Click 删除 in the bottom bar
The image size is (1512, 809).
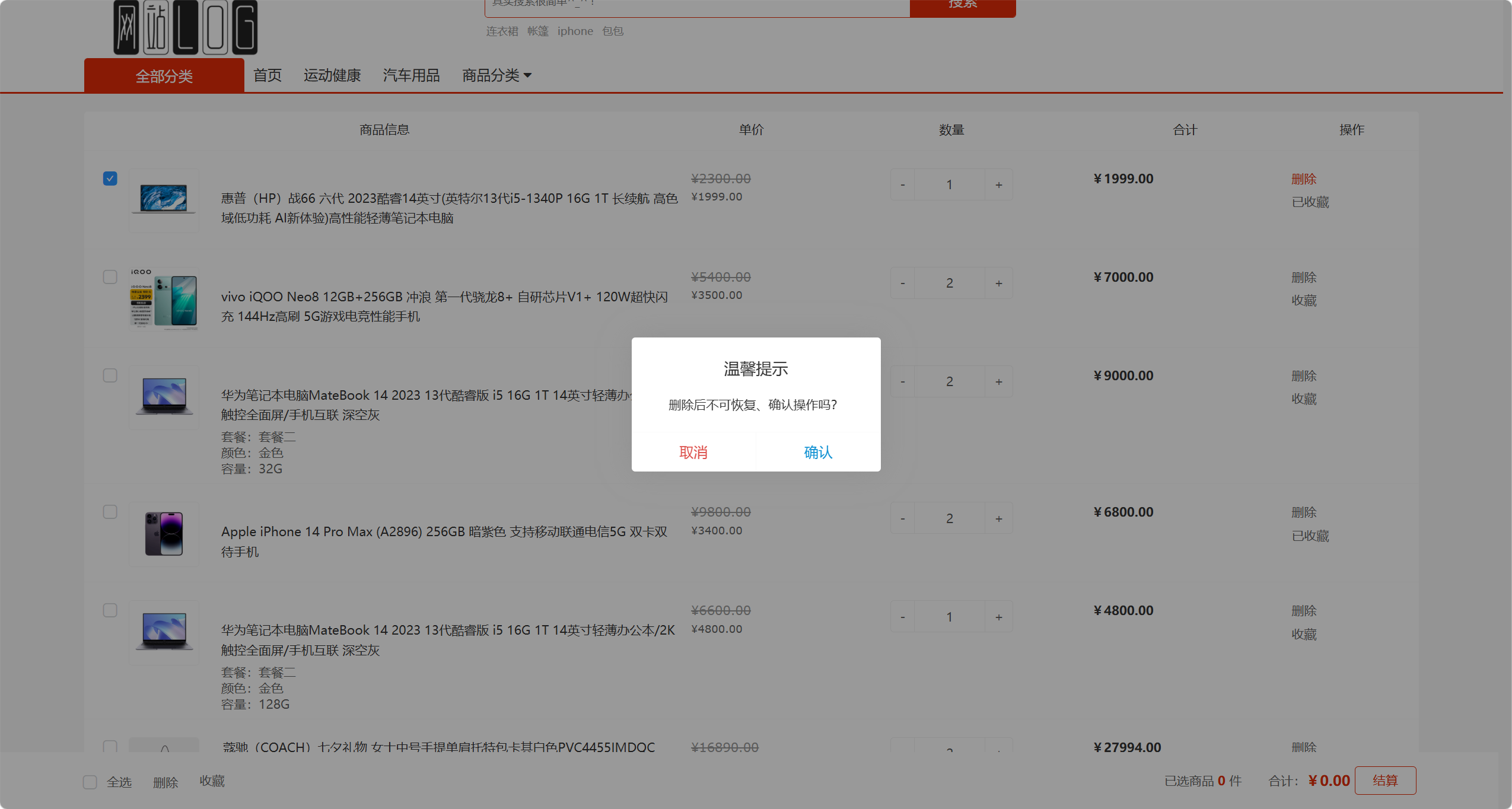click(x=165, y=782)
